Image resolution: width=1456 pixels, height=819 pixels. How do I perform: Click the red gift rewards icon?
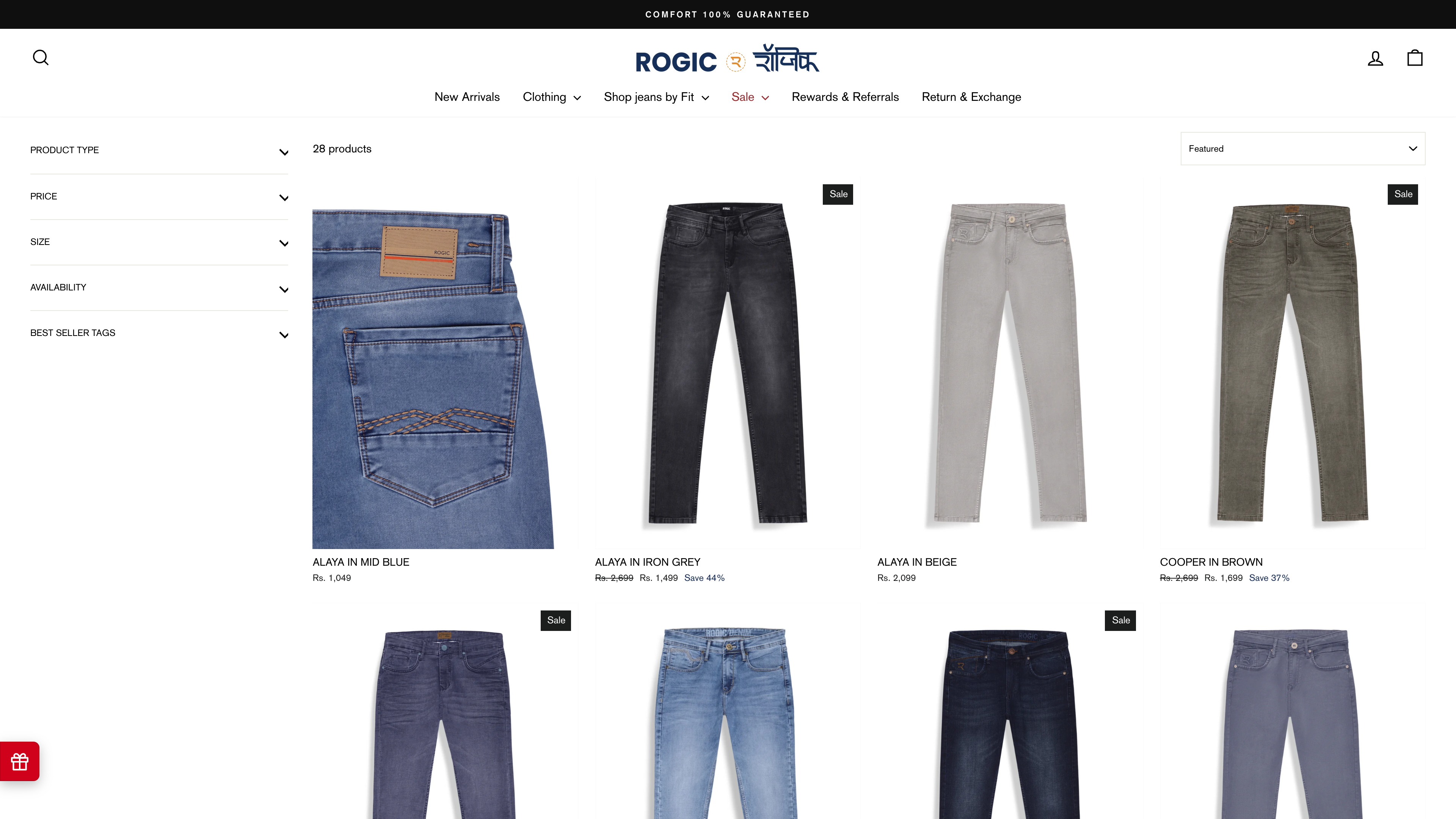pyautogui.click(x=20, y=761)
